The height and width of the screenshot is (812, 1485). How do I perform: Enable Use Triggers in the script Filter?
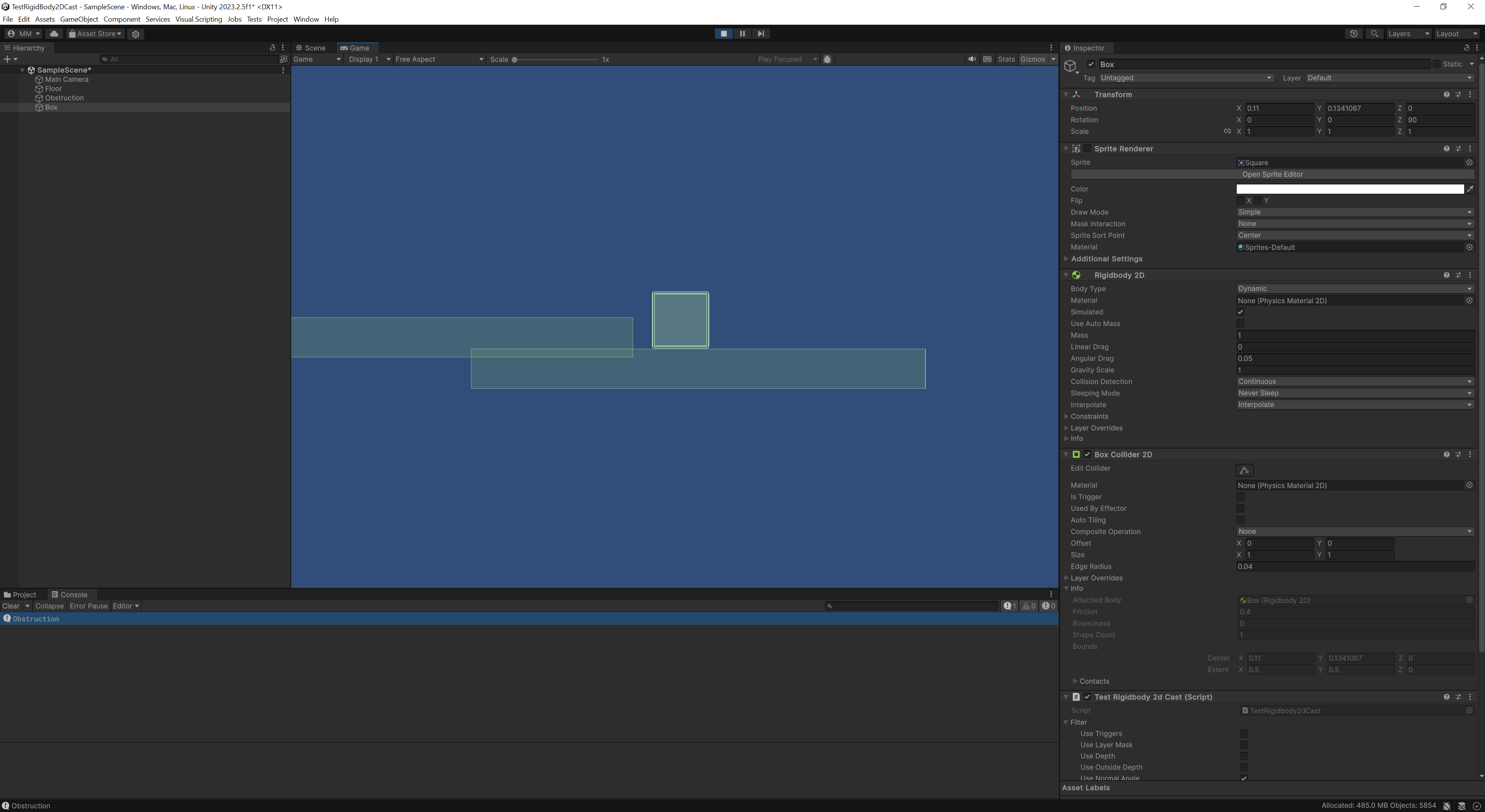tap(1244, 734)
